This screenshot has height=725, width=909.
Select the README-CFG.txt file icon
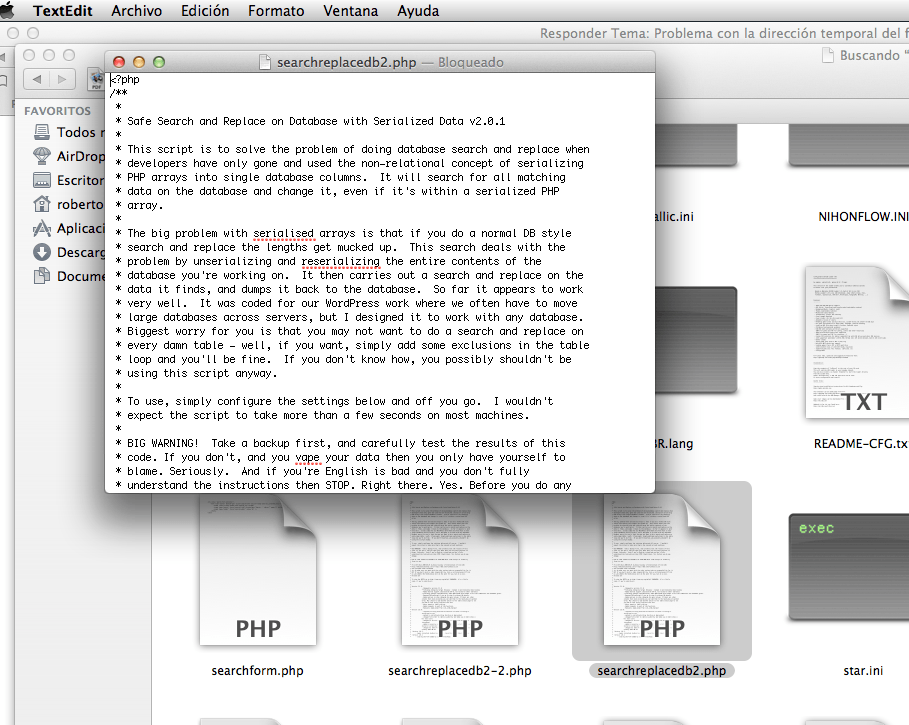tap(857, 342)
